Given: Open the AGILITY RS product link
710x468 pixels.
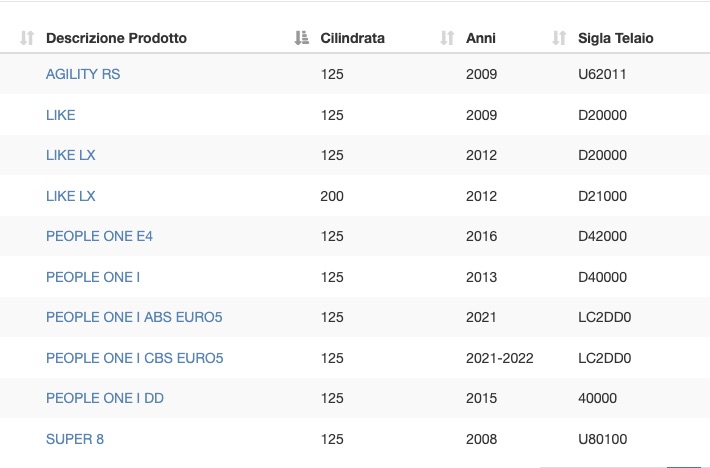Looking at the screenshot, I should [x=83, y=74].
